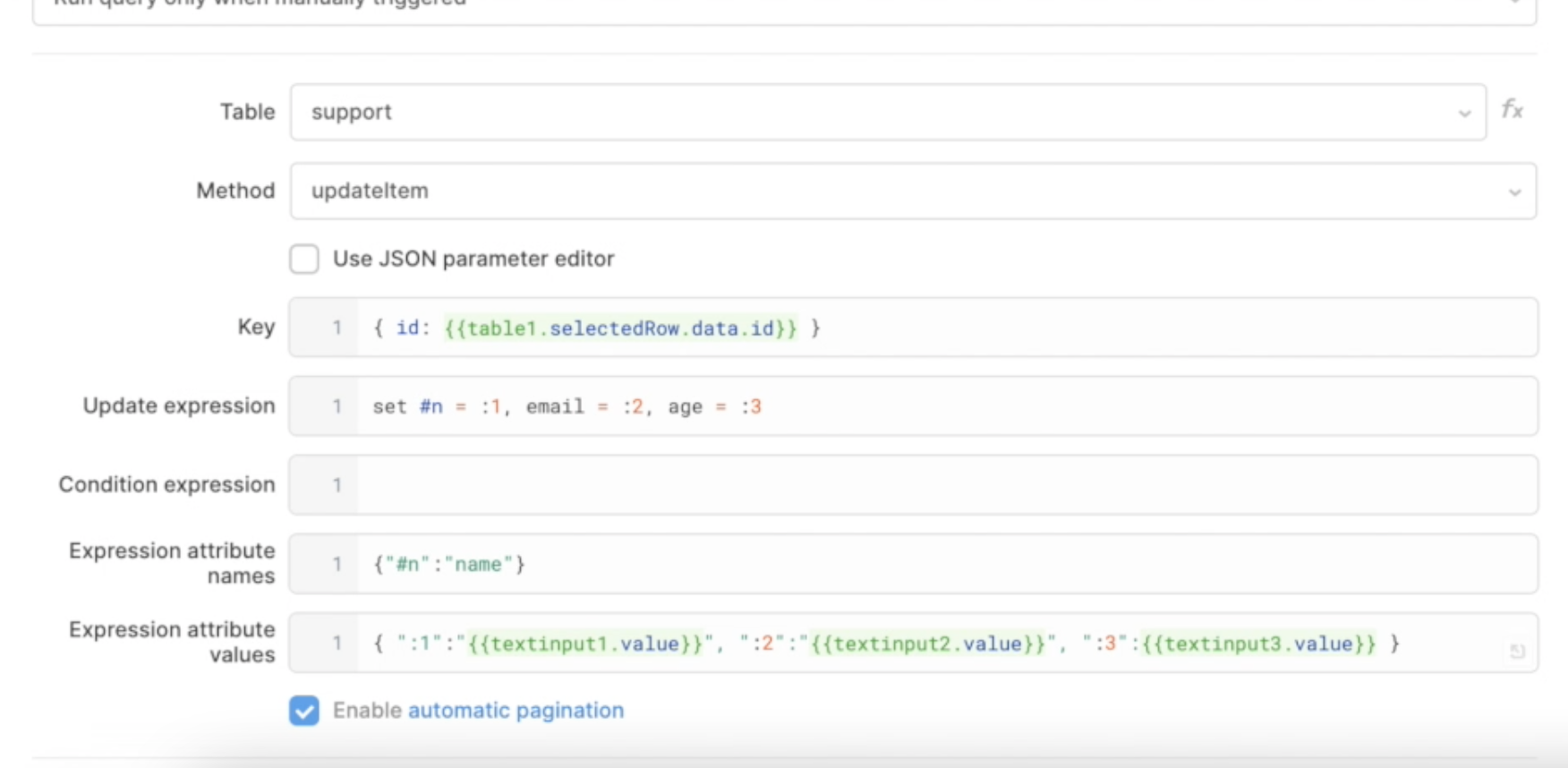Viewport: 1568px width, 768px height.
Task: Open the automatic pagination link
Action: point(516,711)
